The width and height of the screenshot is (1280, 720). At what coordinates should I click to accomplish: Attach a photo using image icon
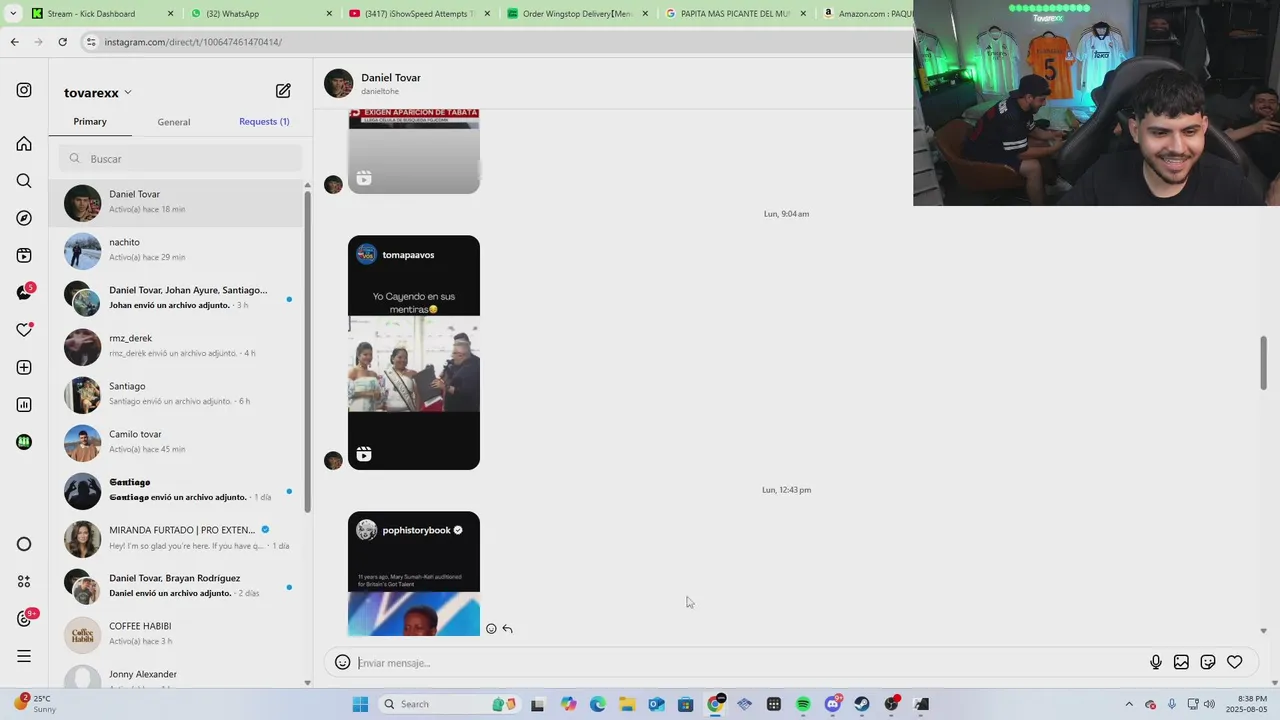pos(1181,662)
